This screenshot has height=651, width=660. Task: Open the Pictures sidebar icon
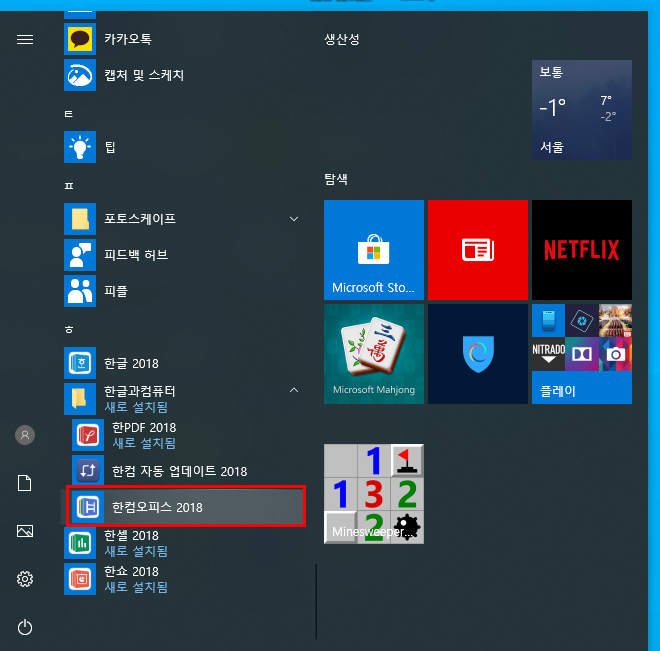point(25,531)
